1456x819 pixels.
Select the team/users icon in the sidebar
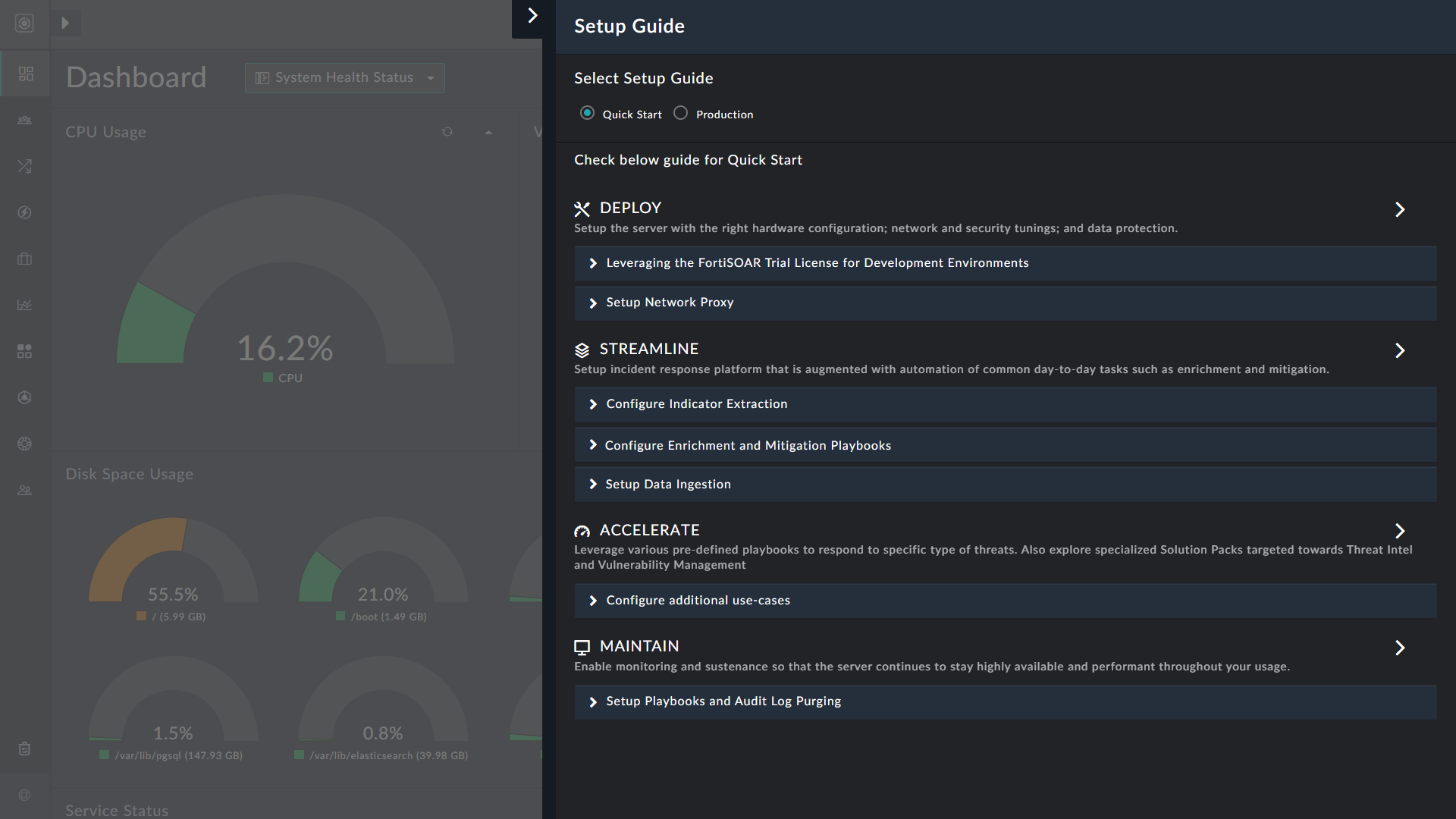(25, 120)
